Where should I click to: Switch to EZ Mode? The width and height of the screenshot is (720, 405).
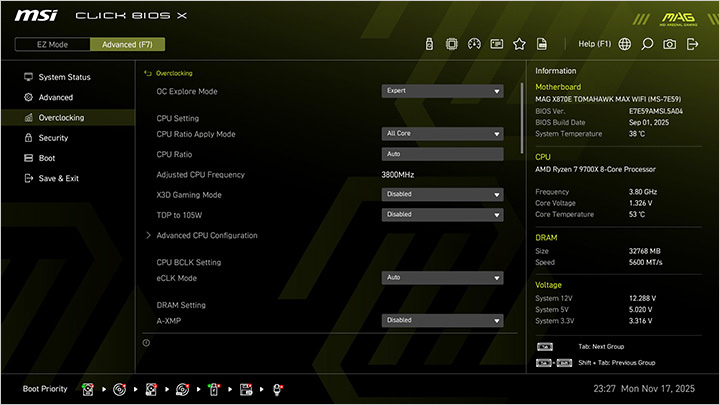[x=52, y=45]
